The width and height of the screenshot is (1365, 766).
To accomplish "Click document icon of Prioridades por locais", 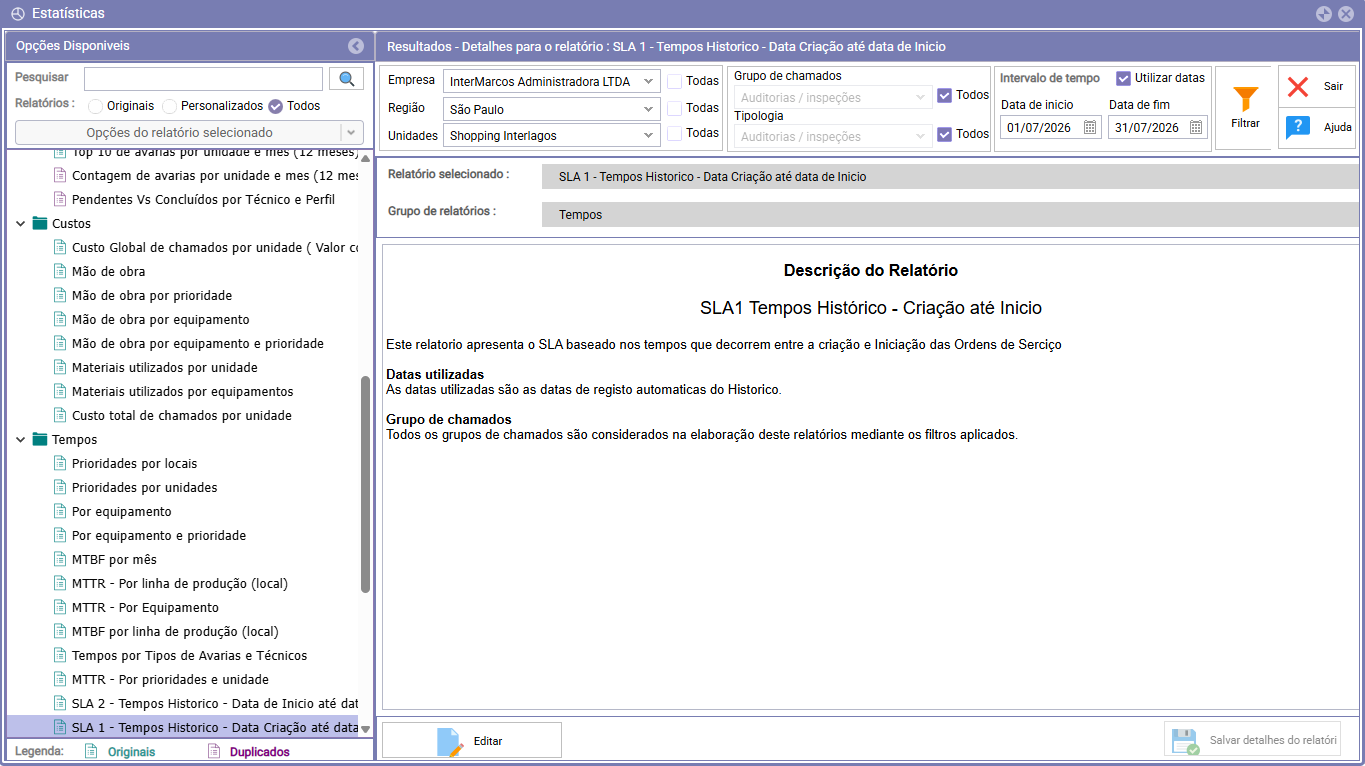I will tap(59, 463).
